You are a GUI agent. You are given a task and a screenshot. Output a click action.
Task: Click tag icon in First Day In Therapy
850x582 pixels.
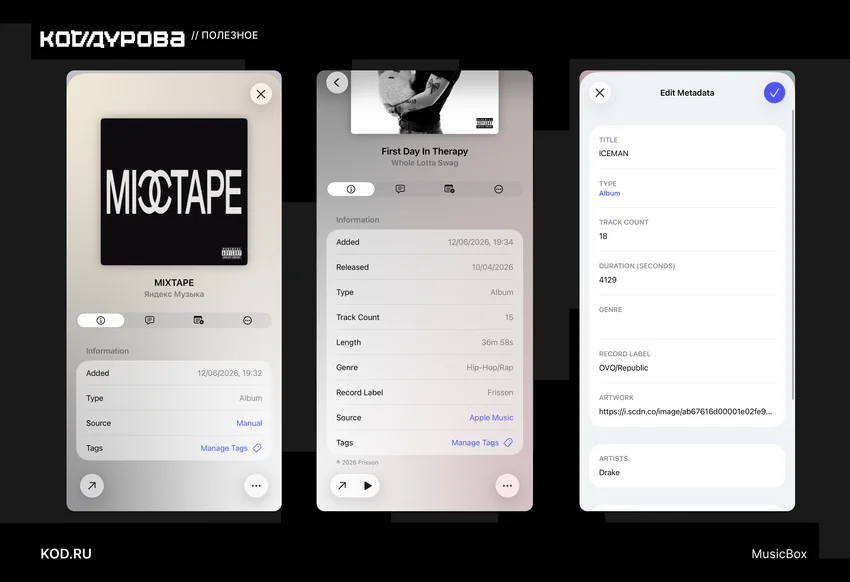(508, 443)
